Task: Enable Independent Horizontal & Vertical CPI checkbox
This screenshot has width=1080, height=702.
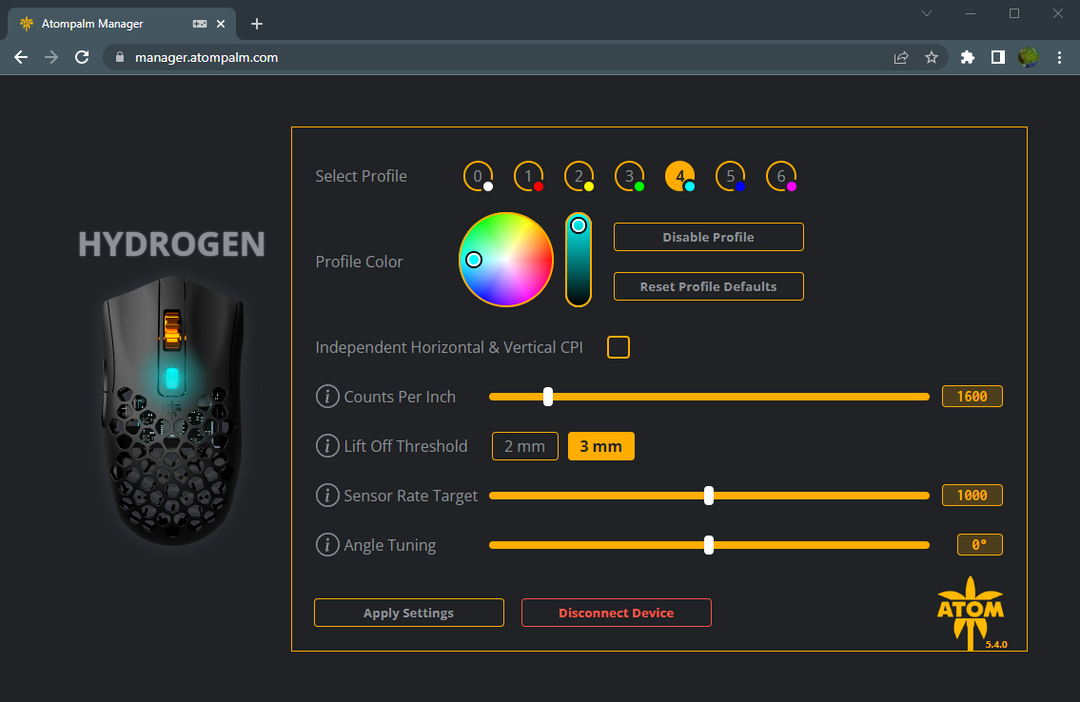Action: click(618, 347)
